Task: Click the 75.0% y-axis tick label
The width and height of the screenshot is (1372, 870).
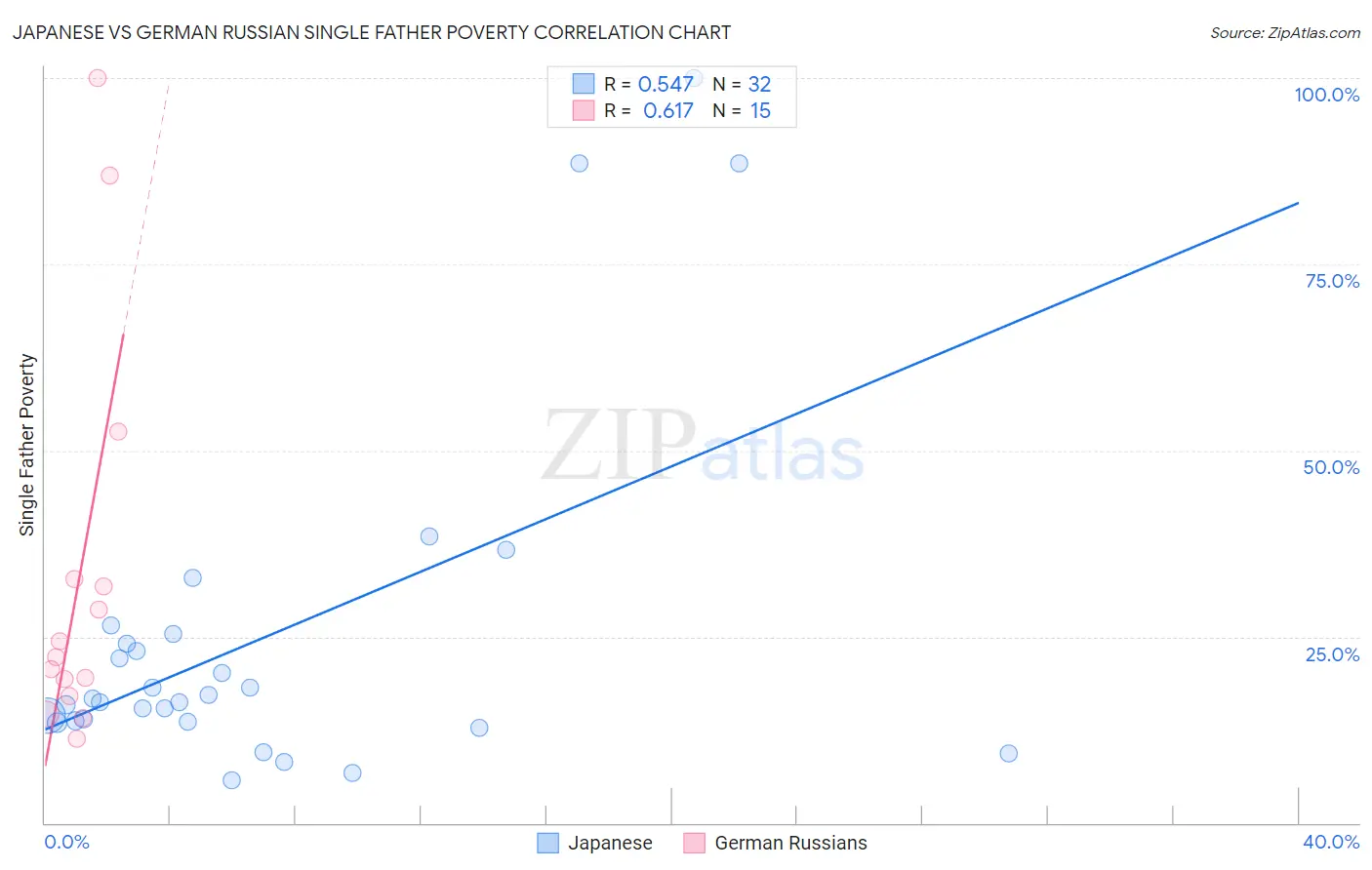Action: [1332, 281]
